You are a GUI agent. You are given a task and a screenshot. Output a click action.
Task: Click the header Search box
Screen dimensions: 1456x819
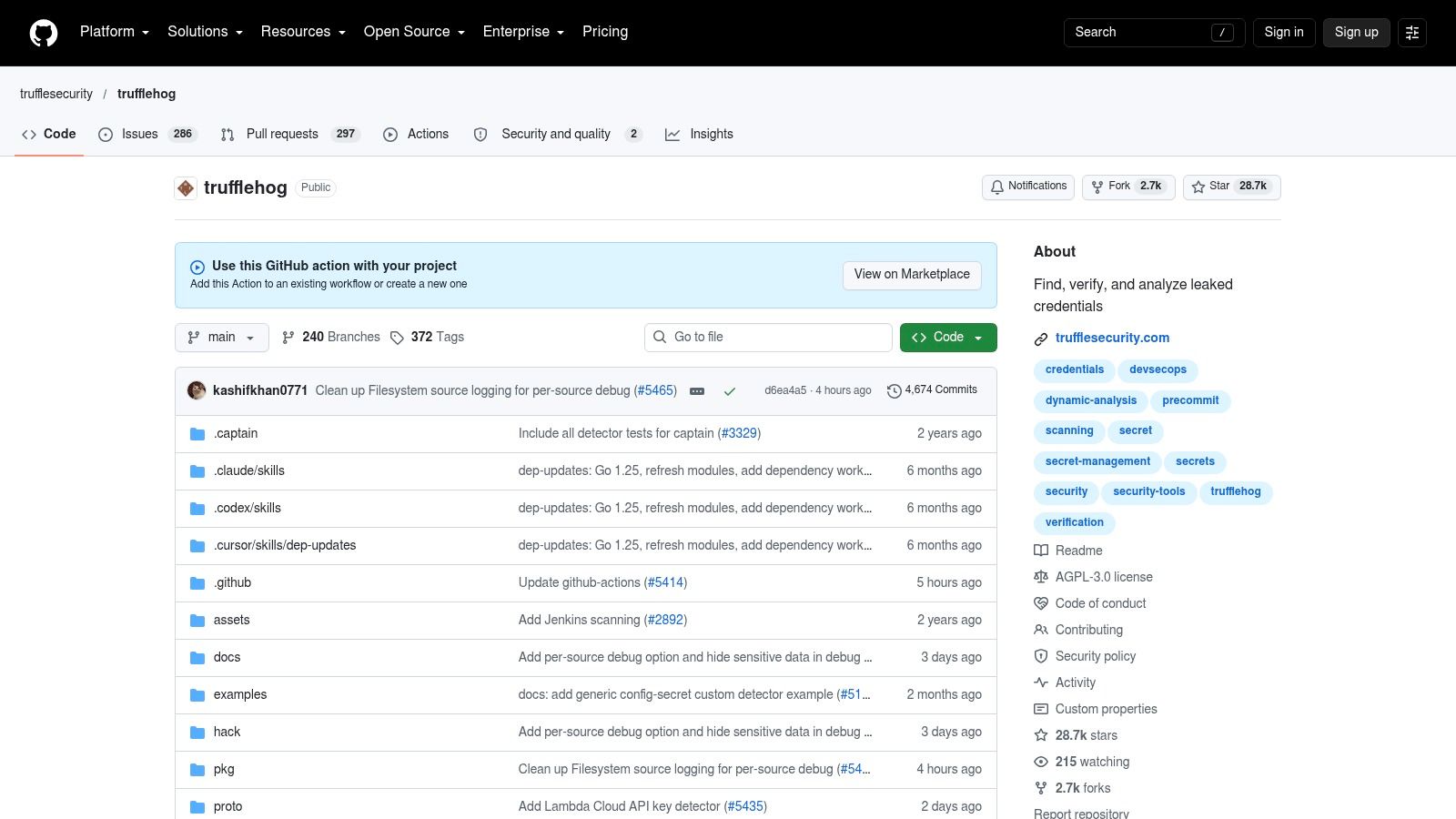(1154, 32)
